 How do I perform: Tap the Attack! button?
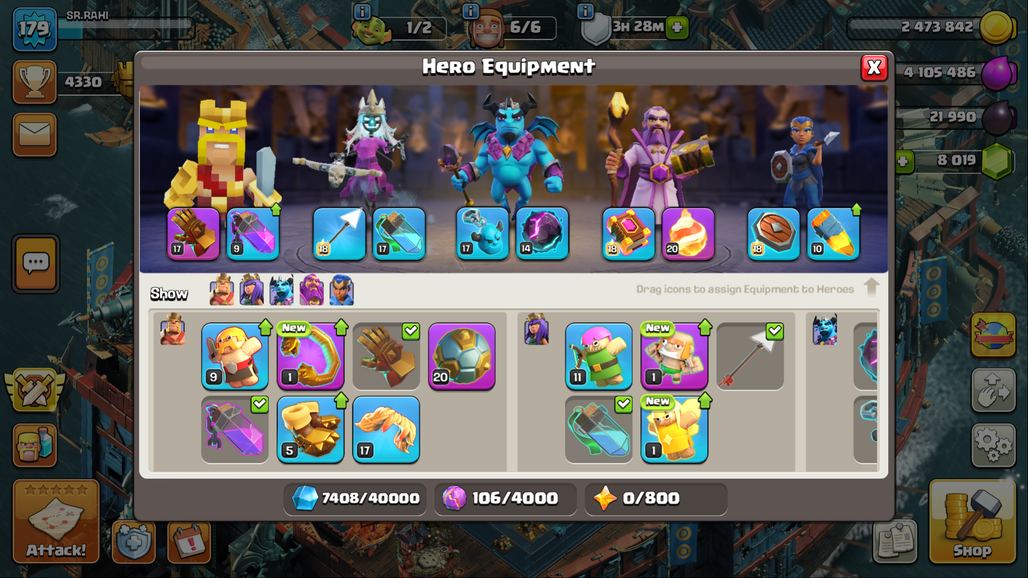56,522
